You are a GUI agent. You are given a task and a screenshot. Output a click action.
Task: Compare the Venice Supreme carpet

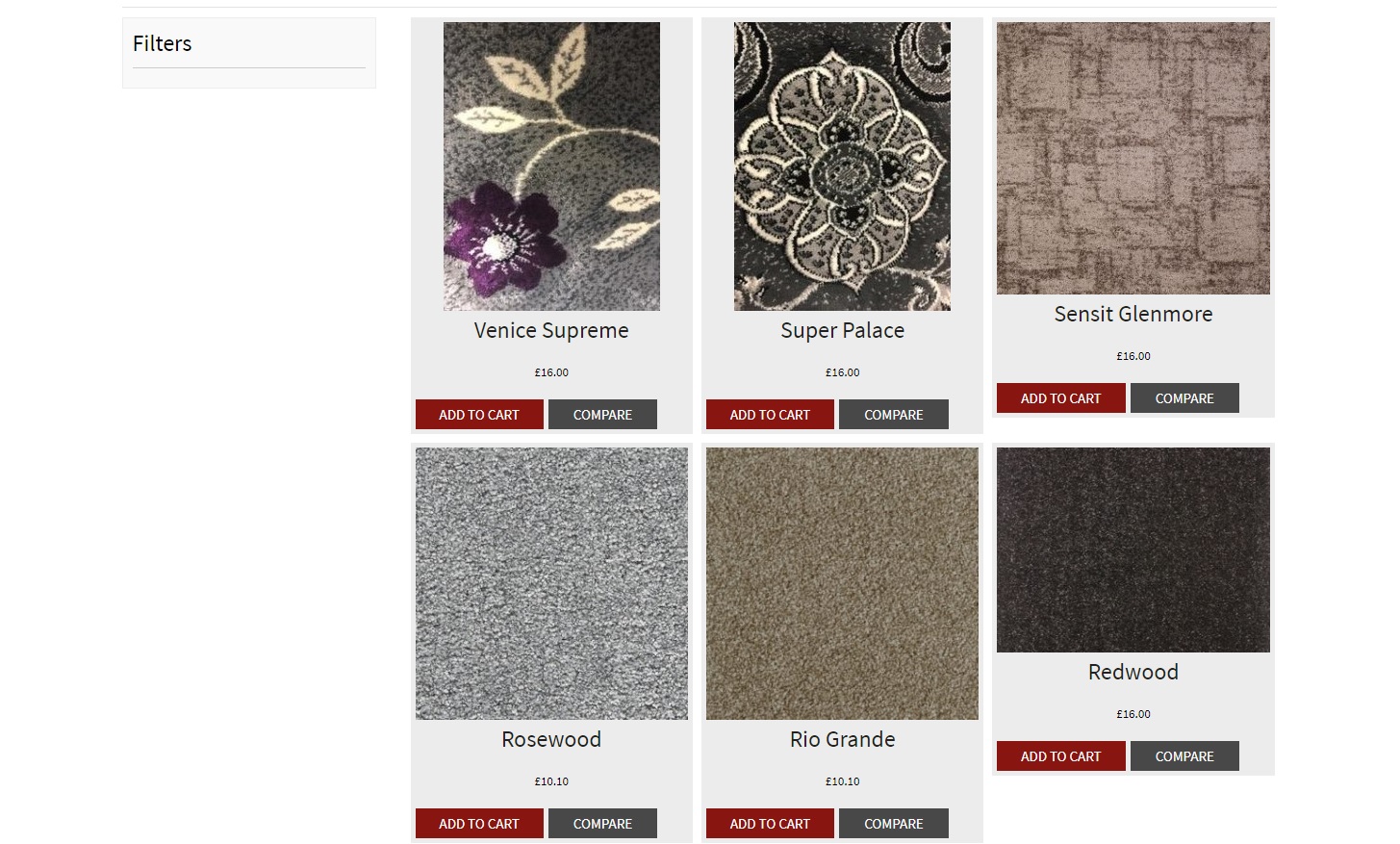(x=602, y=415)
